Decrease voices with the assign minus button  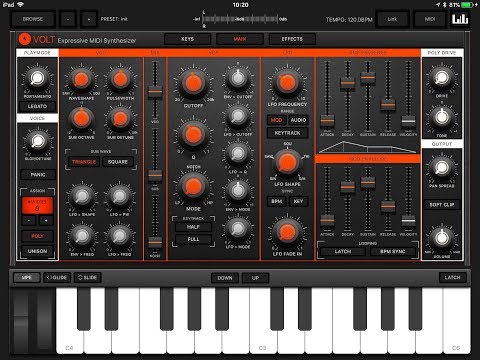pos(29,220)
